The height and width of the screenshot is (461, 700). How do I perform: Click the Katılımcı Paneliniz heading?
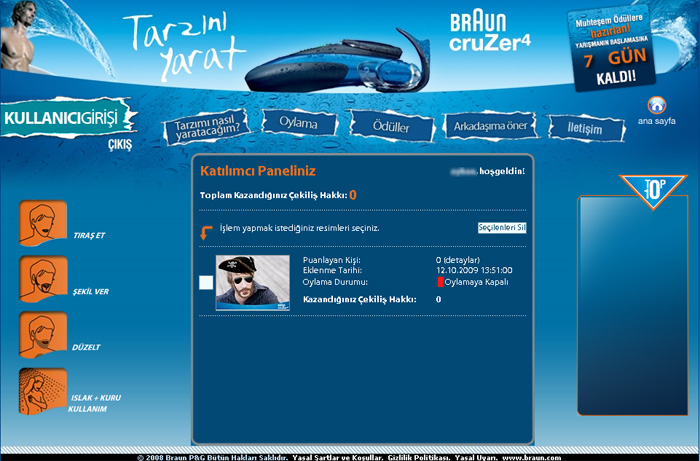258,171
